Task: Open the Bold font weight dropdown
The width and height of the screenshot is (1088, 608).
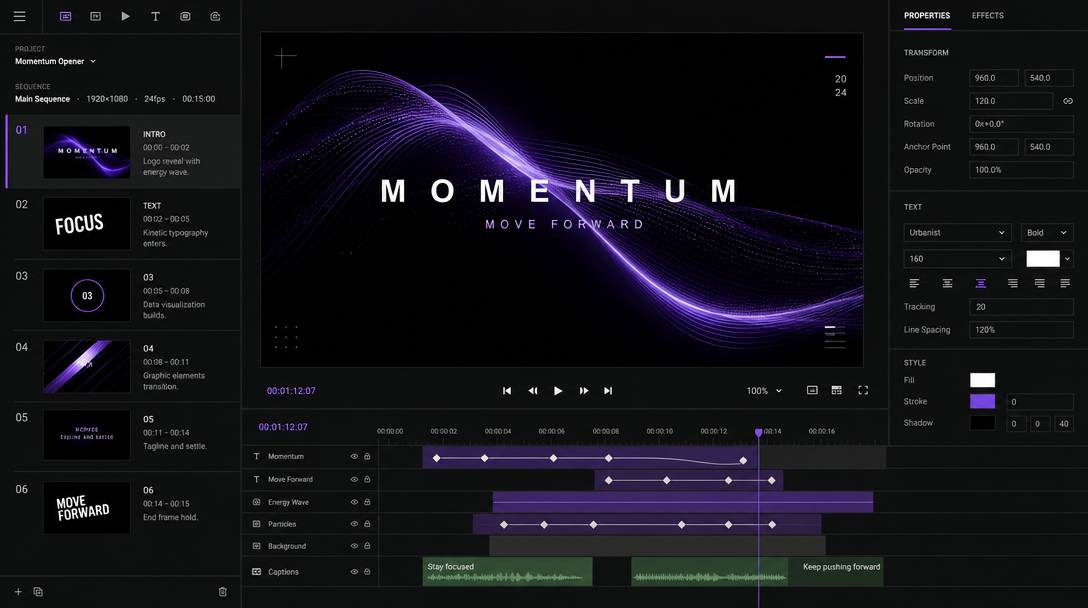Action: [1047, 233]
